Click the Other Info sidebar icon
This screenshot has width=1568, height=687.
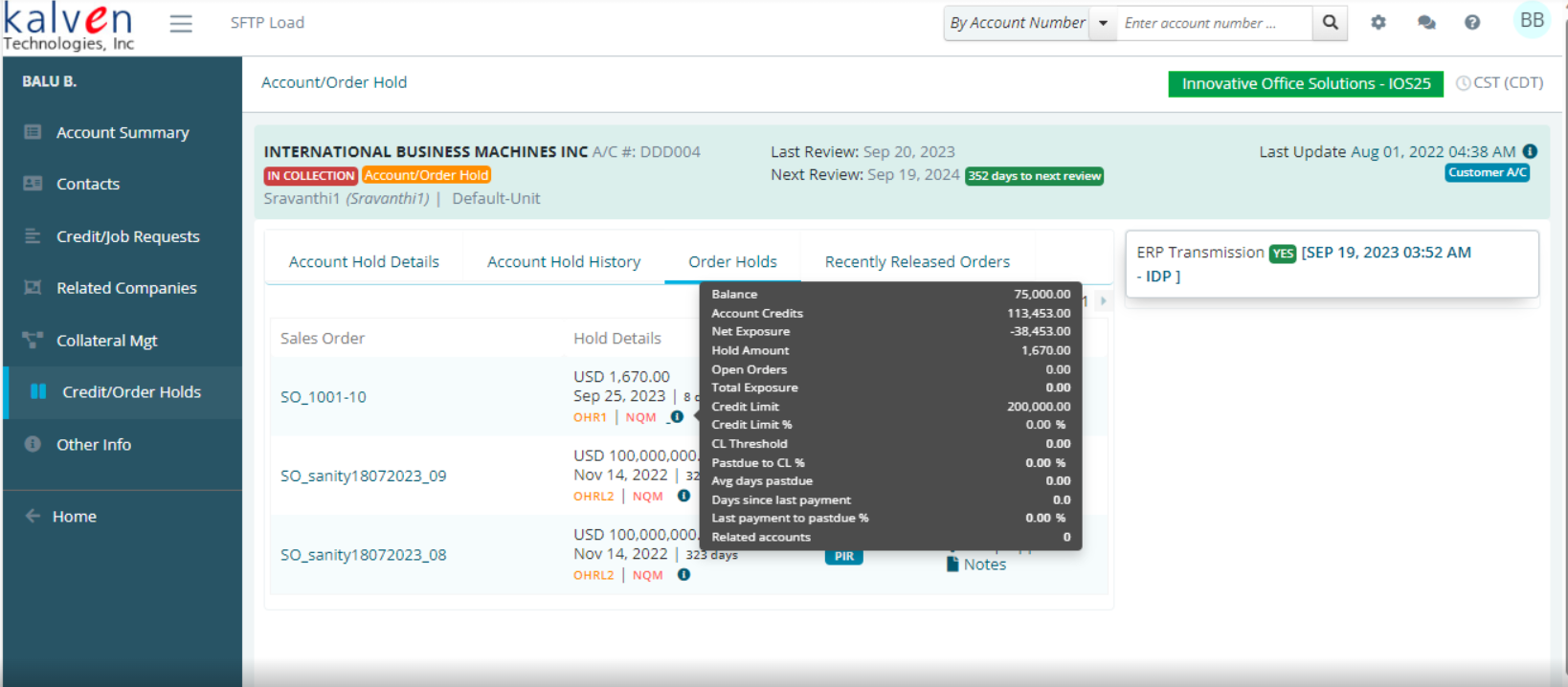[33, 444]
